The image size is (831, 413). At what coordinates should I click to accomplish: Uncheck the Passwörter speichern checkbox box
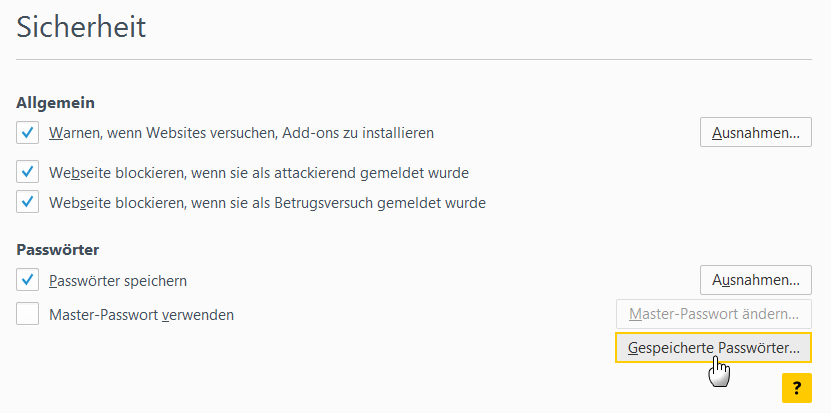coord(28,280)
